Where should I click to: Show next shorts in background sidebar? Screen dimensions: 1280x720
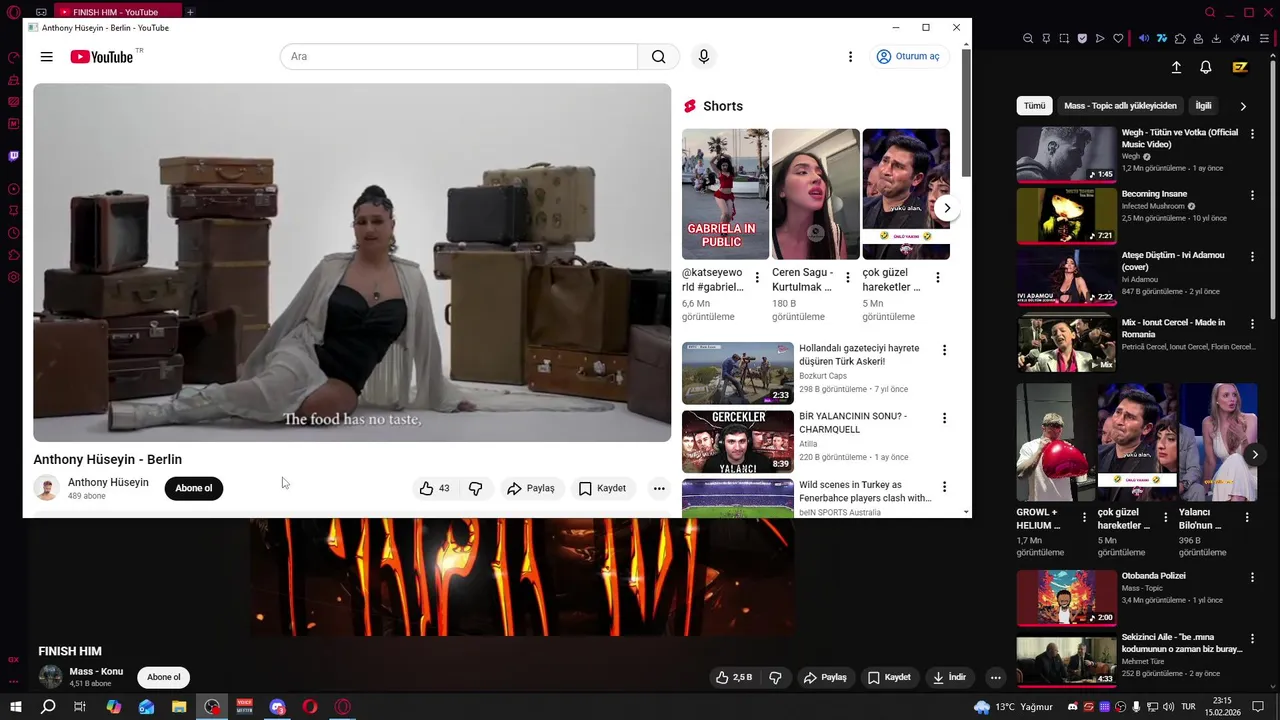[1255, 454]
